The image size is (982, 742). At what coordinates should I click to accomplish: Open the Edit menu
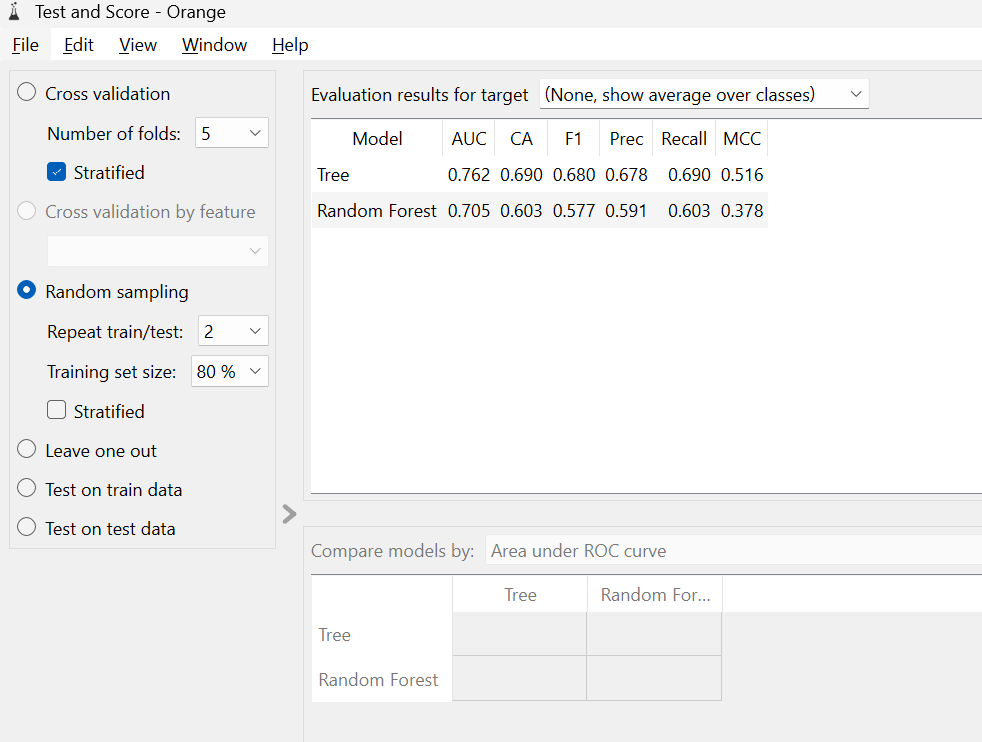click(78, 45)
